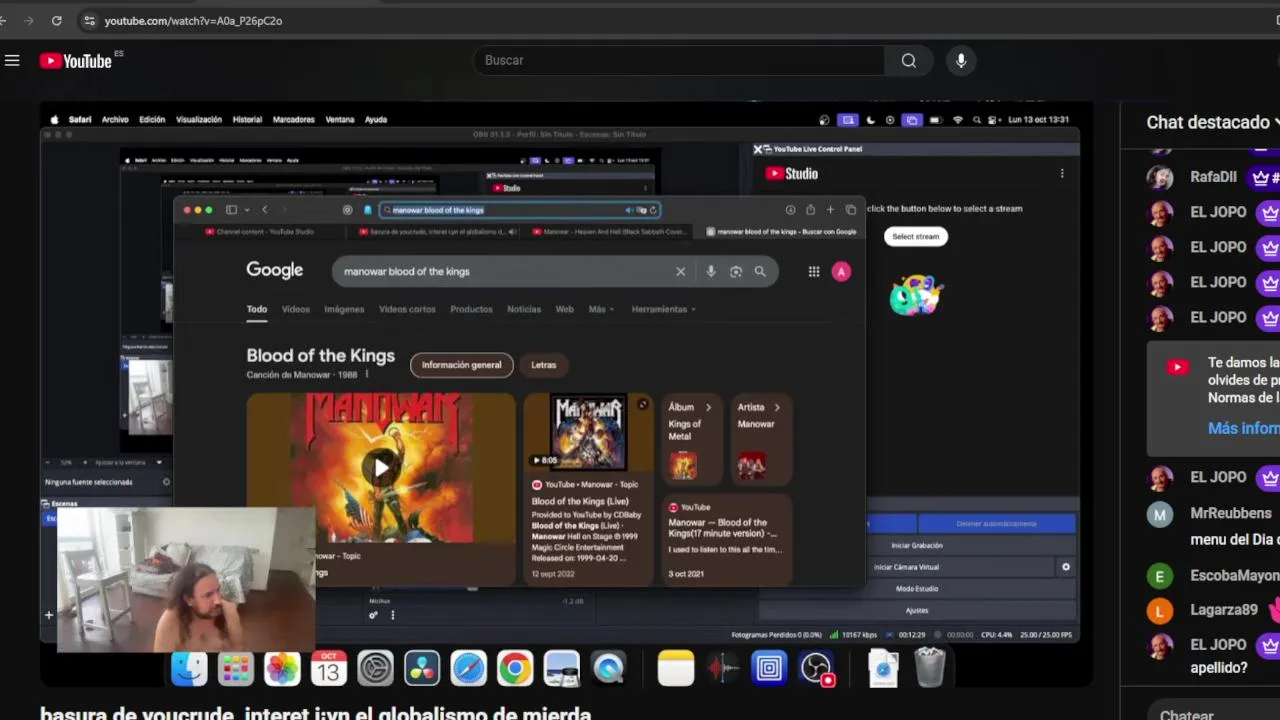The image size is (1280, 720).
Task: Clear the Google search box with X
Action: coord(681,271)
